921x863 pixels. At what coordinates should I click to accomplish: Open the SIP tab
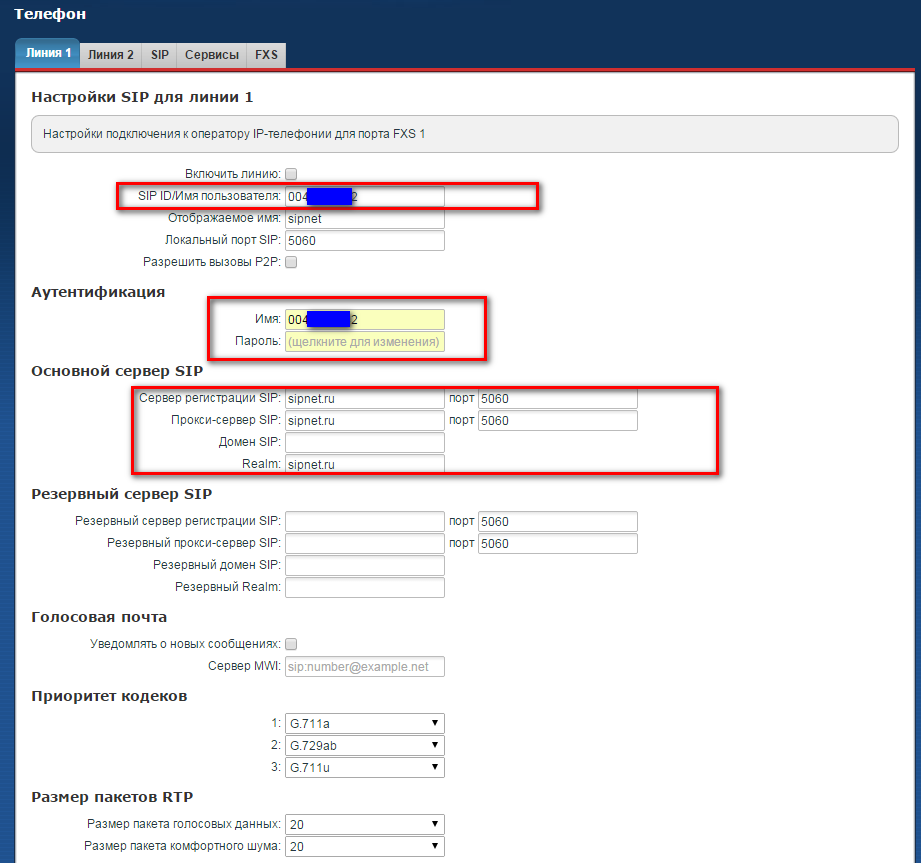(x=160, y=55)
